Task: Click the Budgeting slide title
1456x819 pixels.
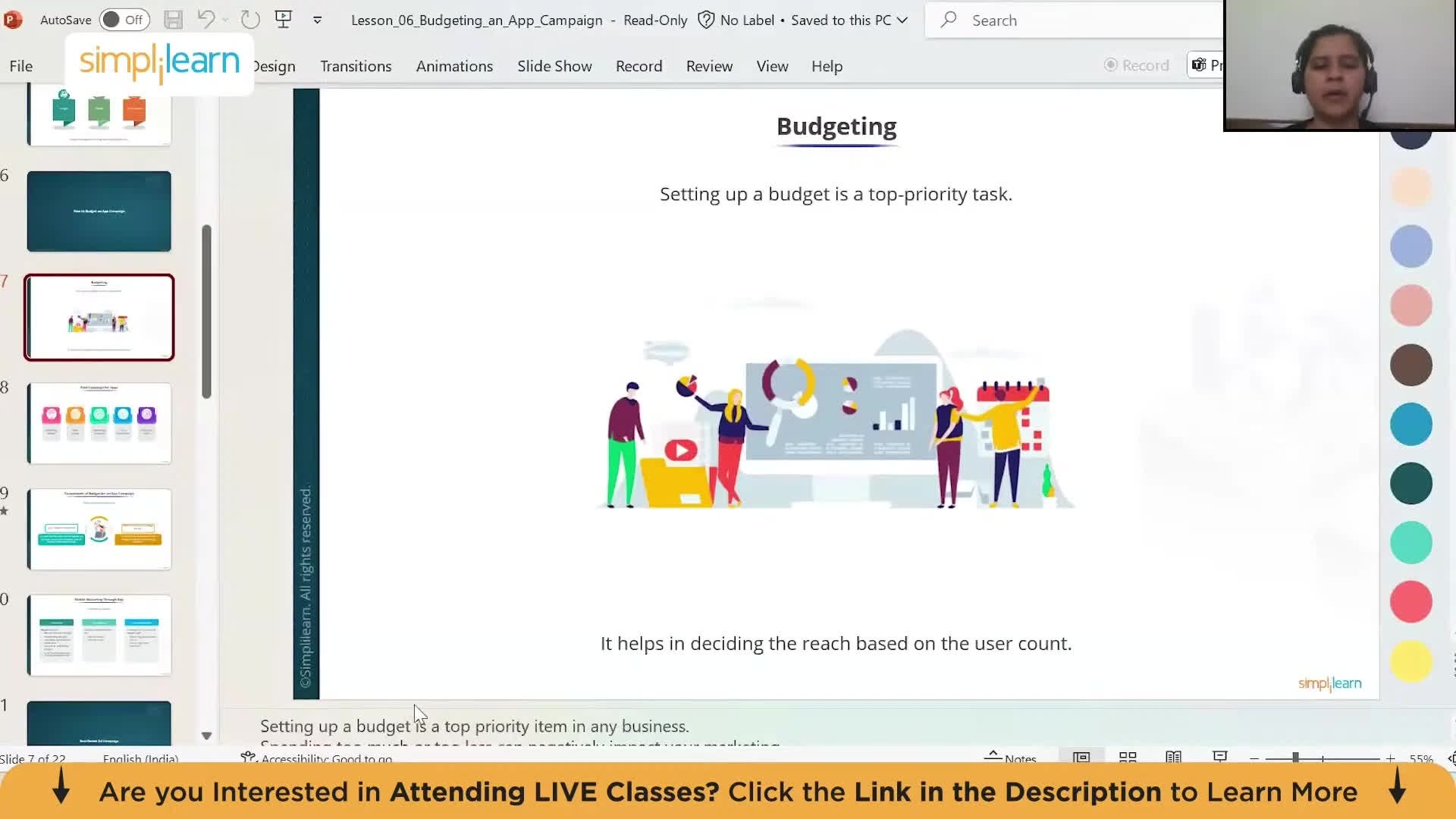Action: (x=836, y=126)
